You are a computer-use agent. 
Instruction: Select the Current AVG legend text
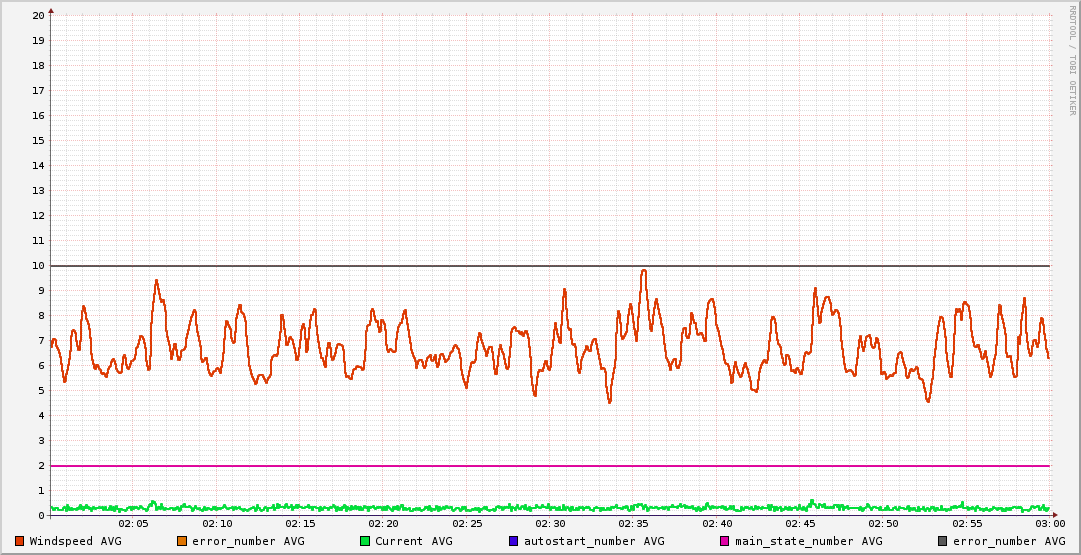click(413, 541)
